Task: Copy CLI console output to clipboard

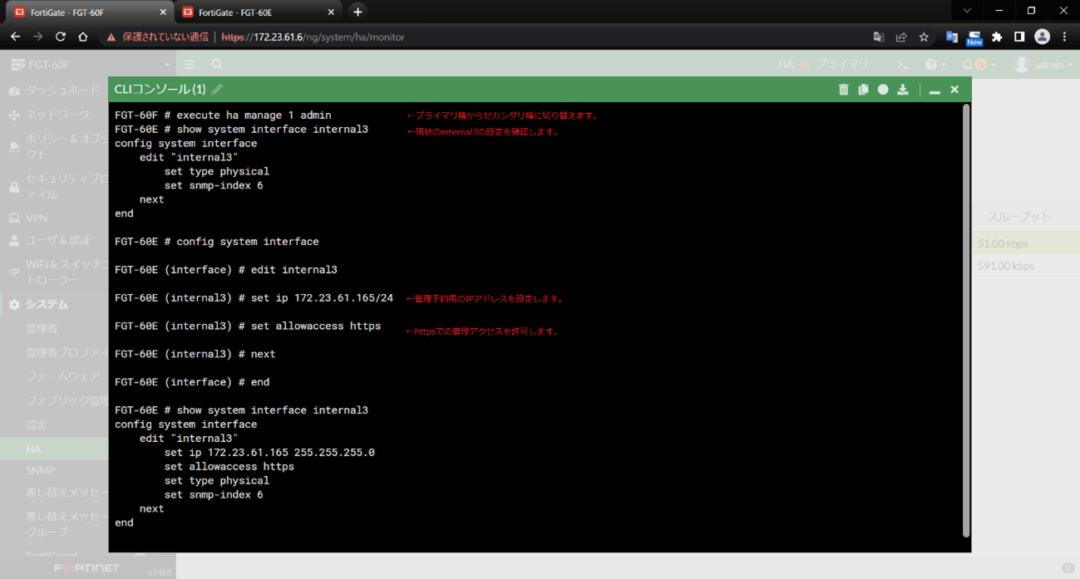Action: 863,90
